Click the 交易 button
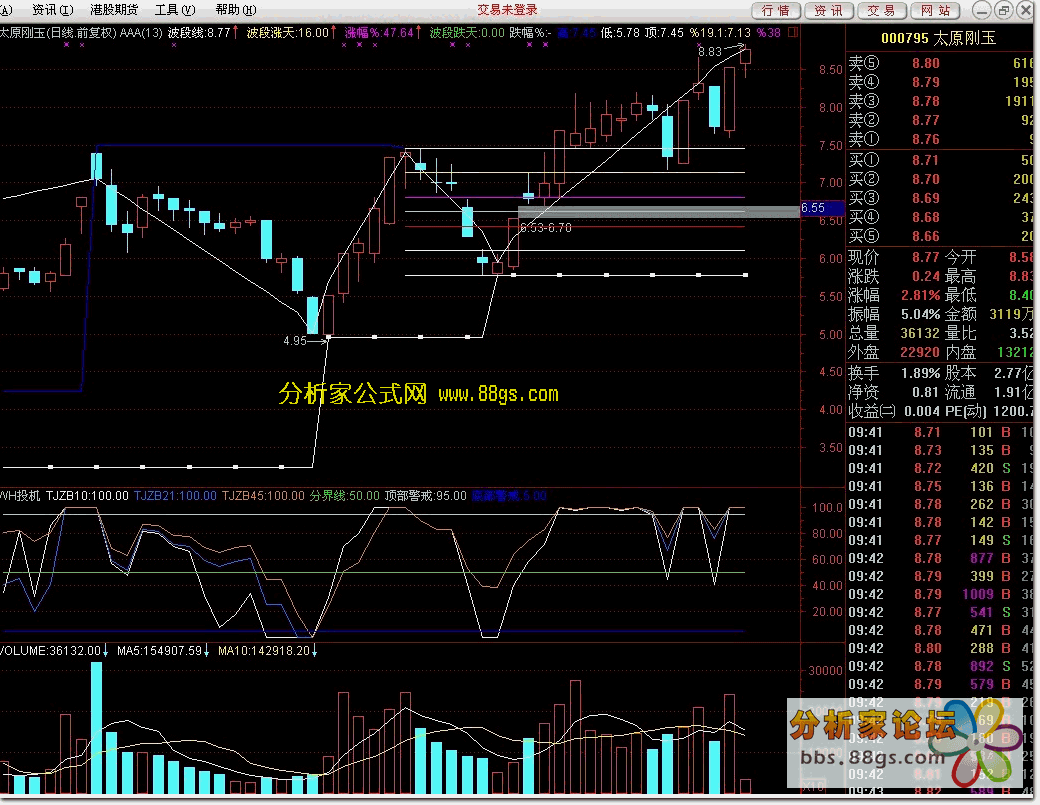This screenshot has width=1040, height=805. click(x=881, y=11)
